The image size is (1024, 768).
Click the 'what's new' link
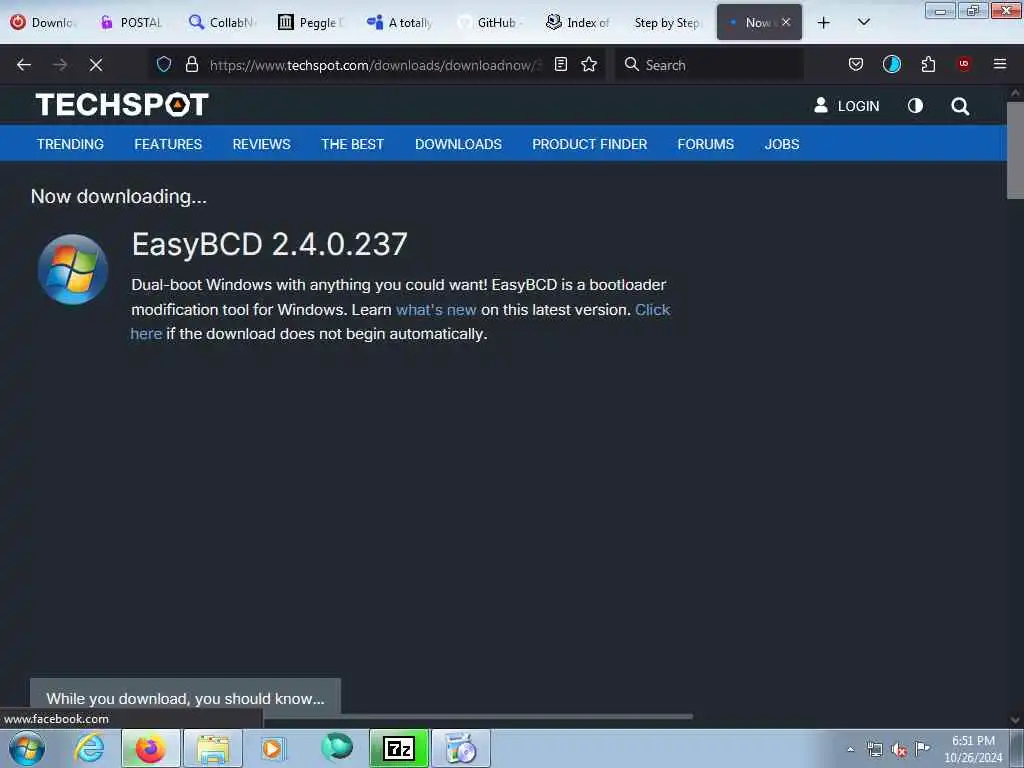[436, 310]
